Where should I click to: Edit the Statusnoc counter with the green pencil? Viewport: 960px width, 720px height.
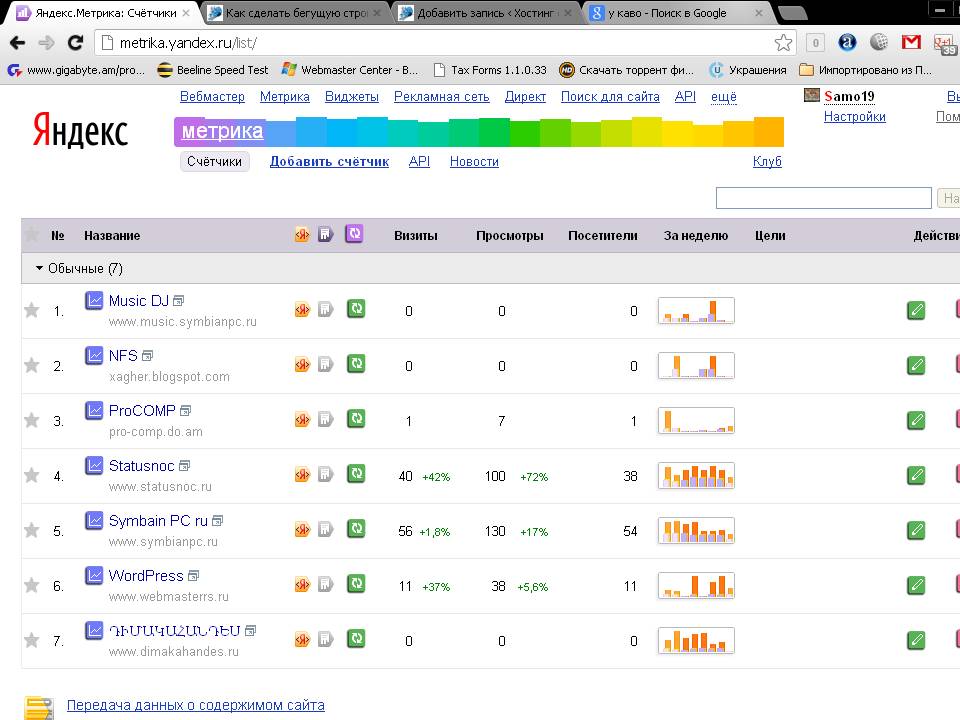[x=916, y=476]
